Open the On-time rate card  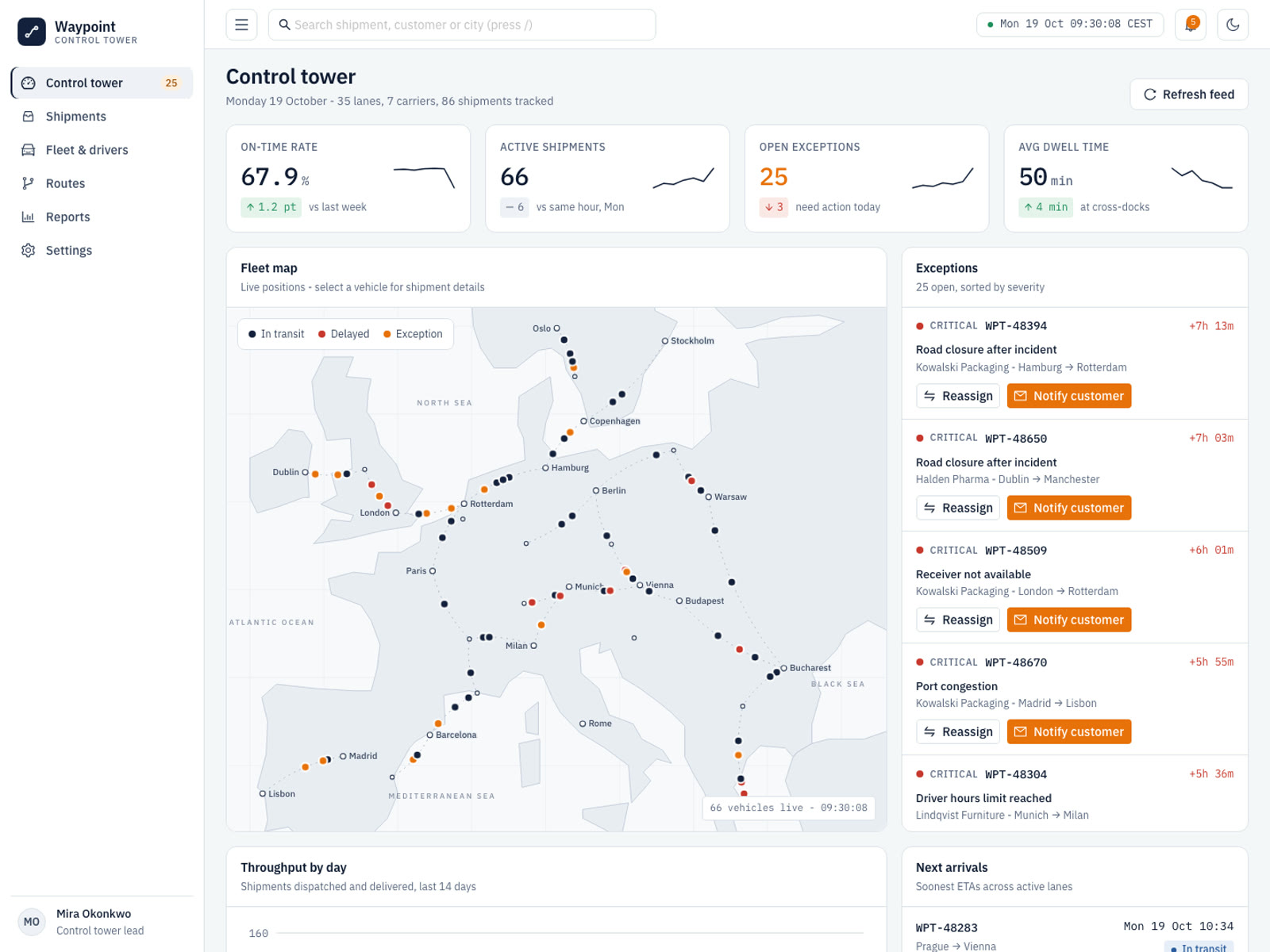click(x=348, y=178)
